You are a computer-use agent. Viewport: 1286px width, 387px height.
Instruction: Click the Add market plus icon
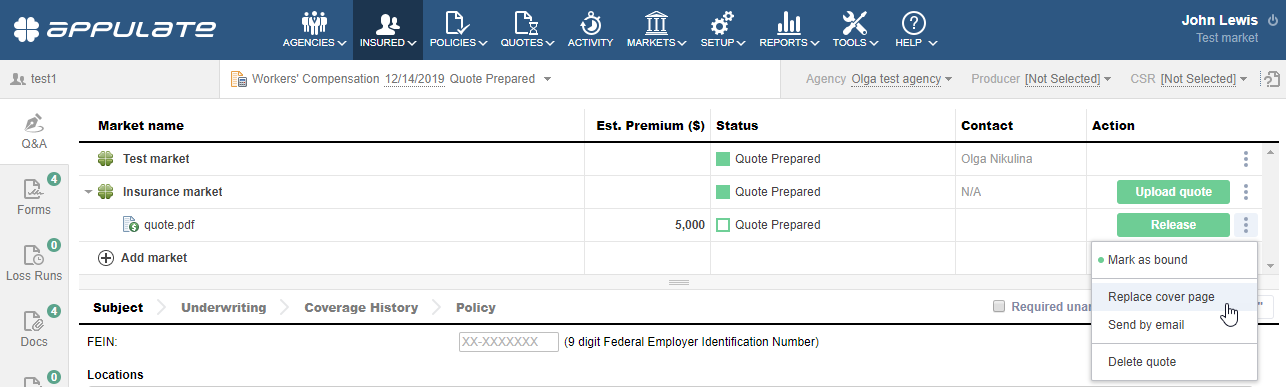pos(106,258)
